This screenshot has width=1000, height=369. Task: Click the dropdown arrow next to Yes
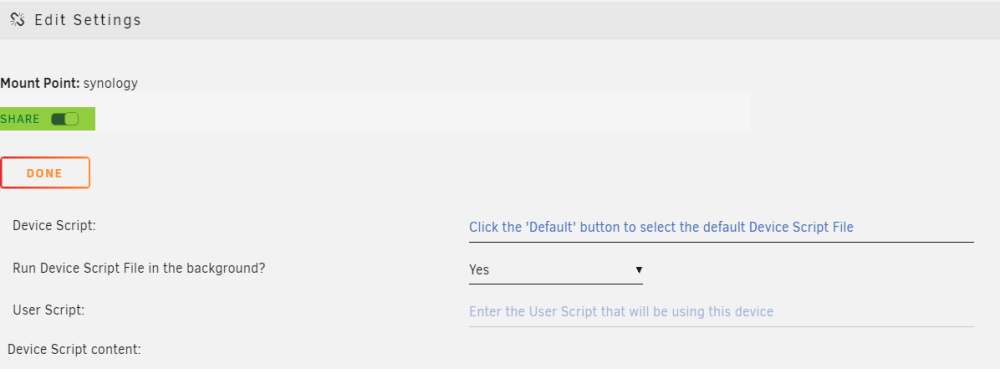638,270
